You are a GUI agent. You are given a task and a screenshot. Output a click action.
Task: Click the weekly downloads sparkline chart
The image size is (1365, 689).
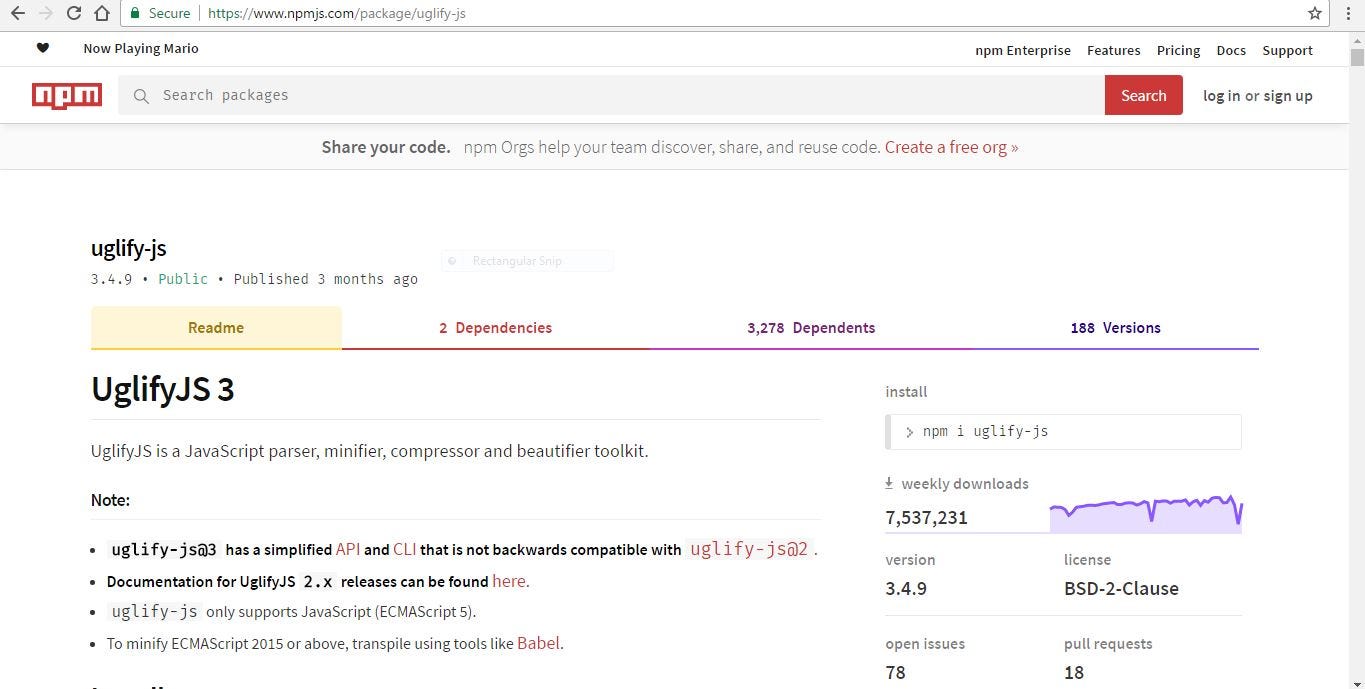[x=1145, y=513]
